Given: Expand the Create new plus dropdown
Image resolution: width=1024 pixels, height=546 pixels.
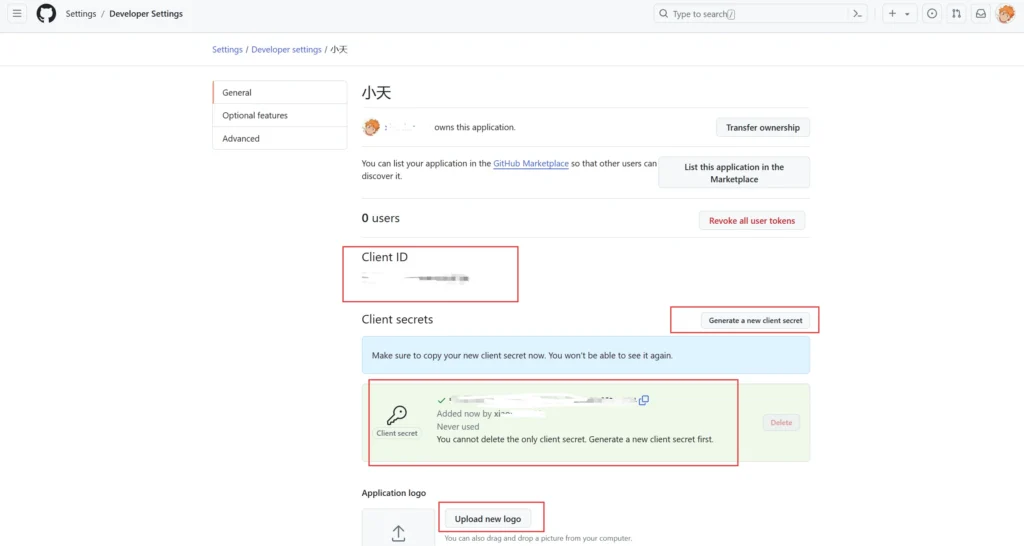Looking at the screenshot, I should (899, 14).
